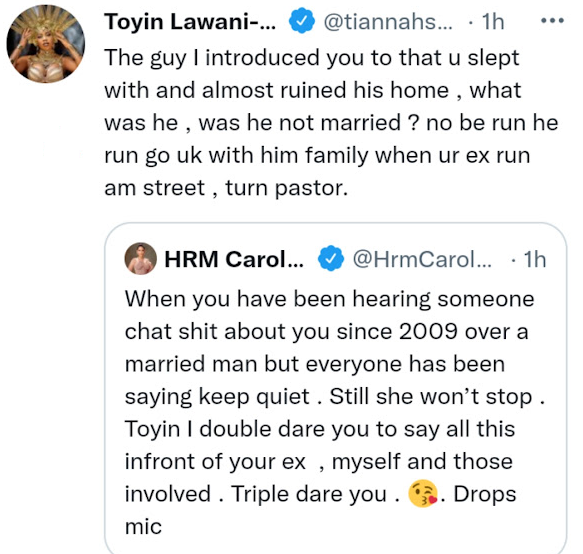Click "was he not married ?" line of tweet
Viewport: 583px width, 554px height.
331,123
